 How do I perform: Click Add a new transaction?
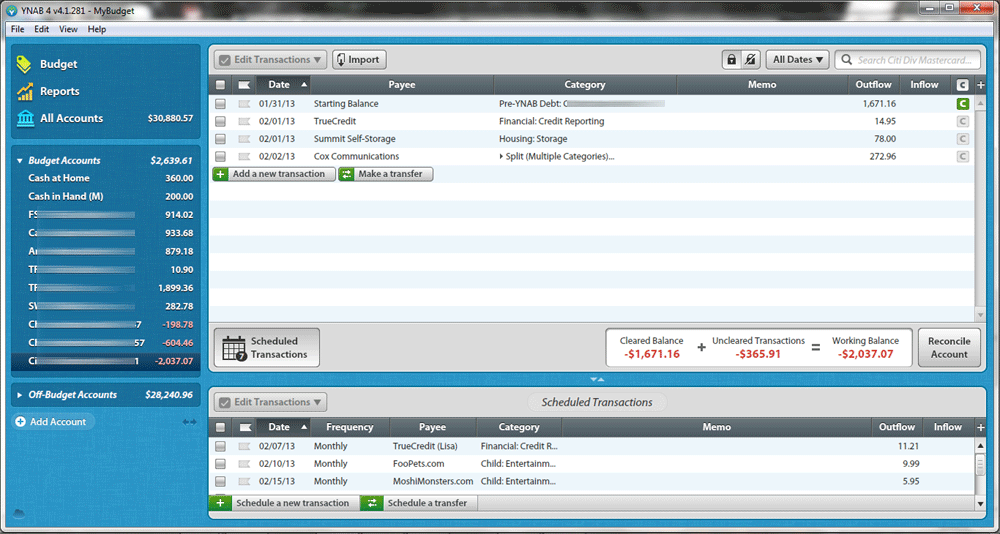[x=274, y=174]
